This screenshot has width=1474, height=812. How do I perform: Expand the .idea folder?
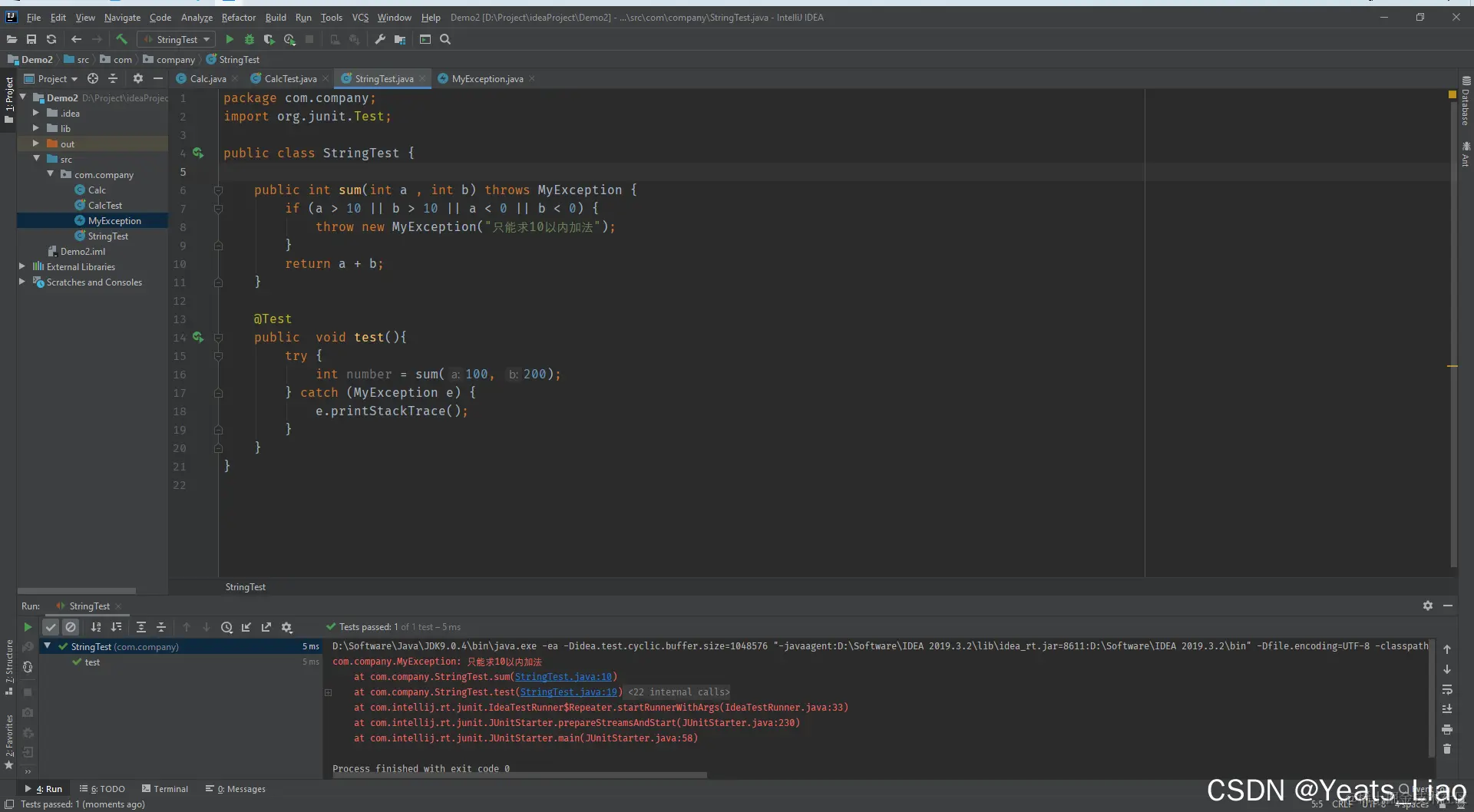[x=36, y=113]
